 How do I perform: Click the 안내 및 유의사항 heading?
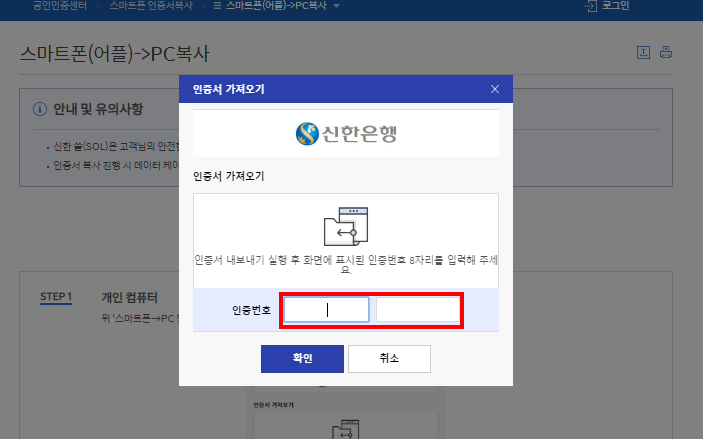pos(98,109)
